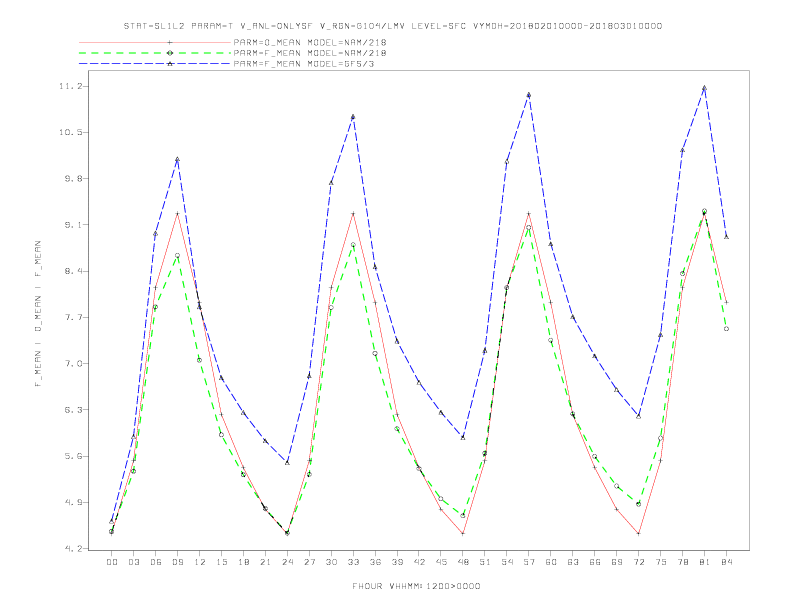Screen dimensions: 792x612
Task: Click blue GFS triangle peak at hour 57
Action: (x=529, y=94)
